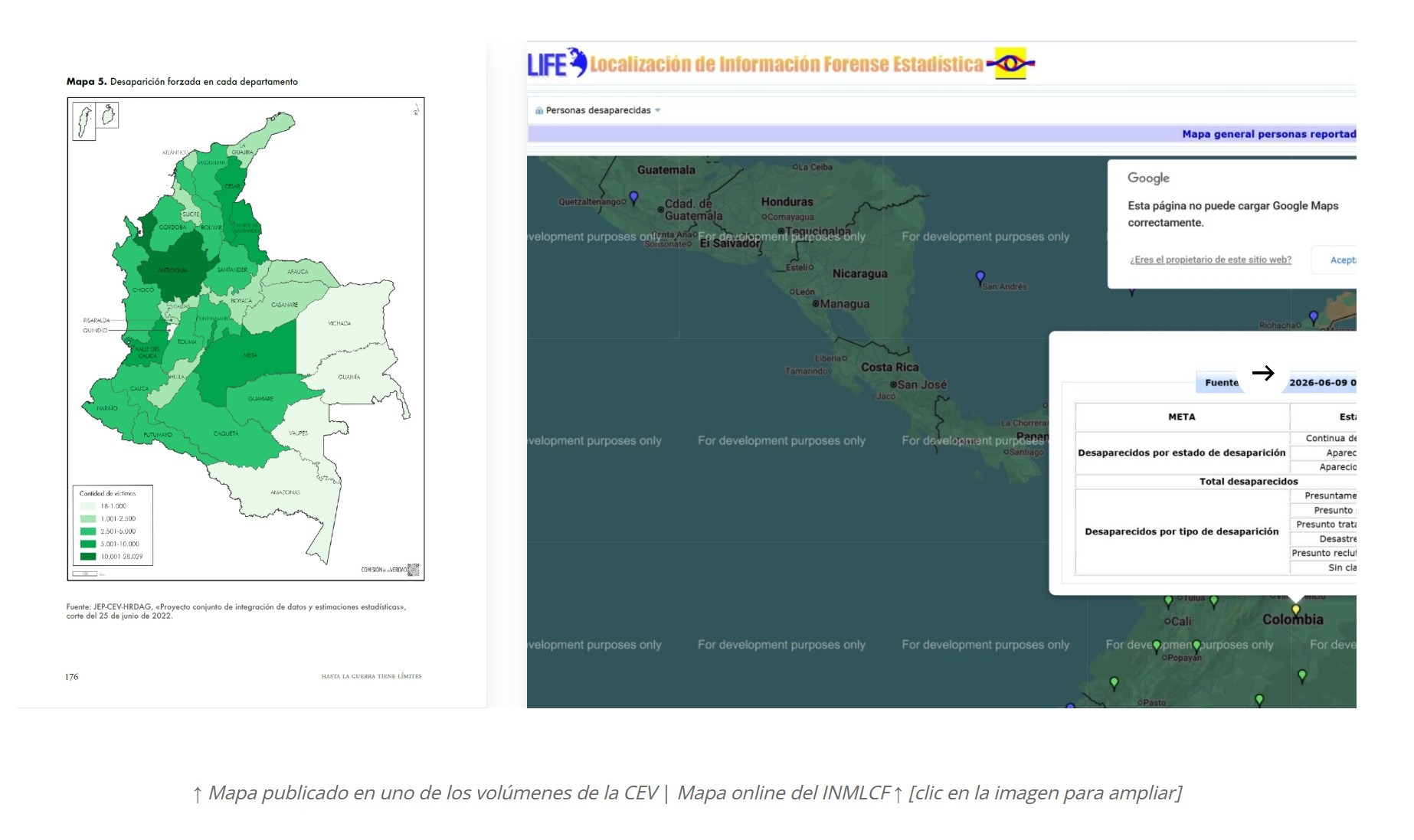Click the 'Cali' city label
This screenshot has height=840, width=1414.
coord(1181,621)
